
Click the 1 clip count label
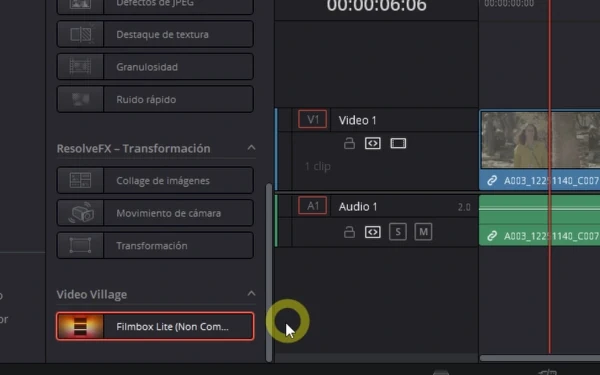pos(318,166)
